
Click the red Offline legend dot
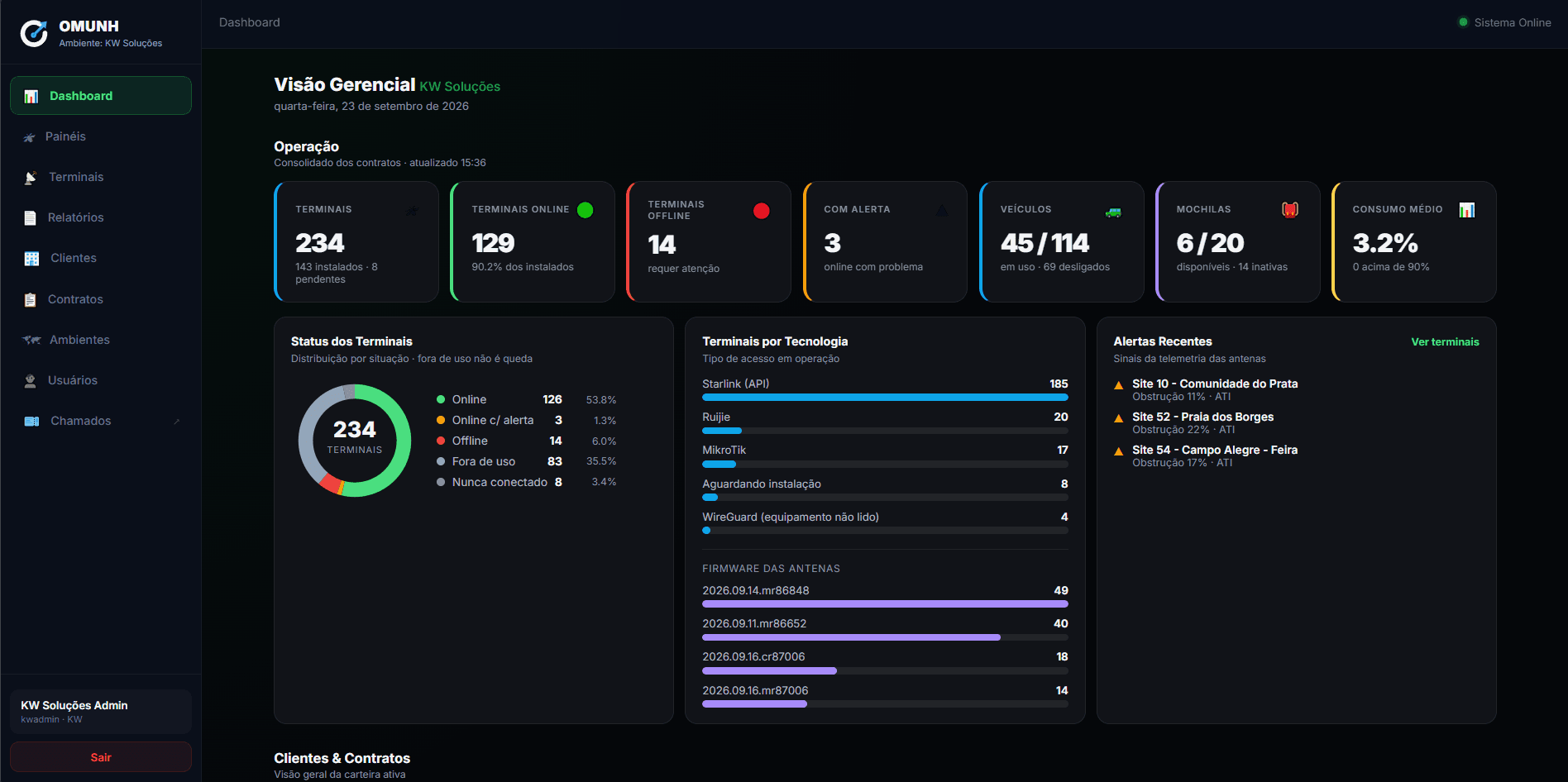click(x=441, y=441)
